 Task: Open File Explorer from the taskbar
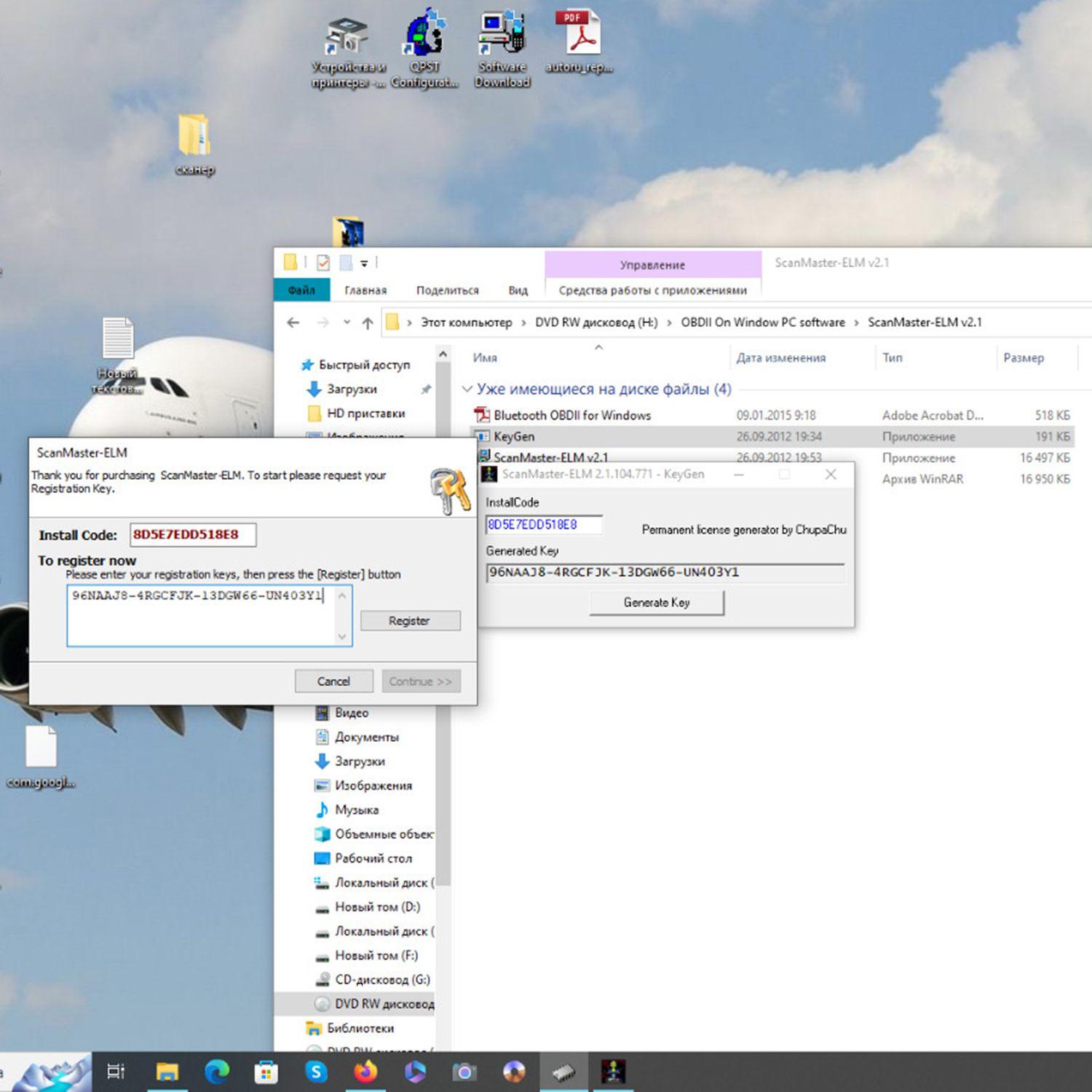[167, 1072]
